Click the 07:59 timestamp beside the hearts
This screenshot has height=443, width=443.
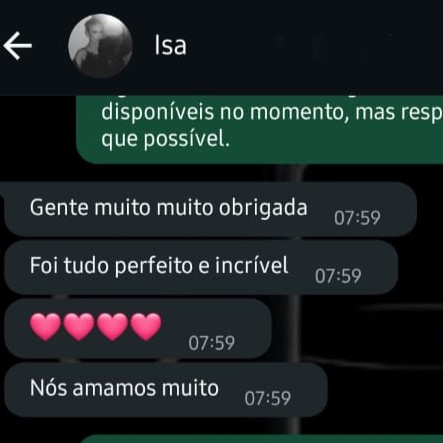pyautogui.click(x=212, y=343)
